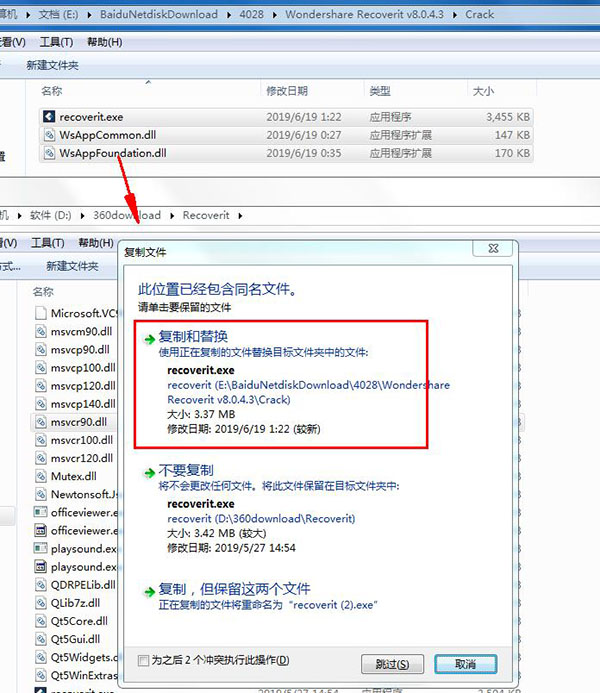Expand arrow after 360download breadcrumb
Screen dimensions: 600x693
click(172, 216)
